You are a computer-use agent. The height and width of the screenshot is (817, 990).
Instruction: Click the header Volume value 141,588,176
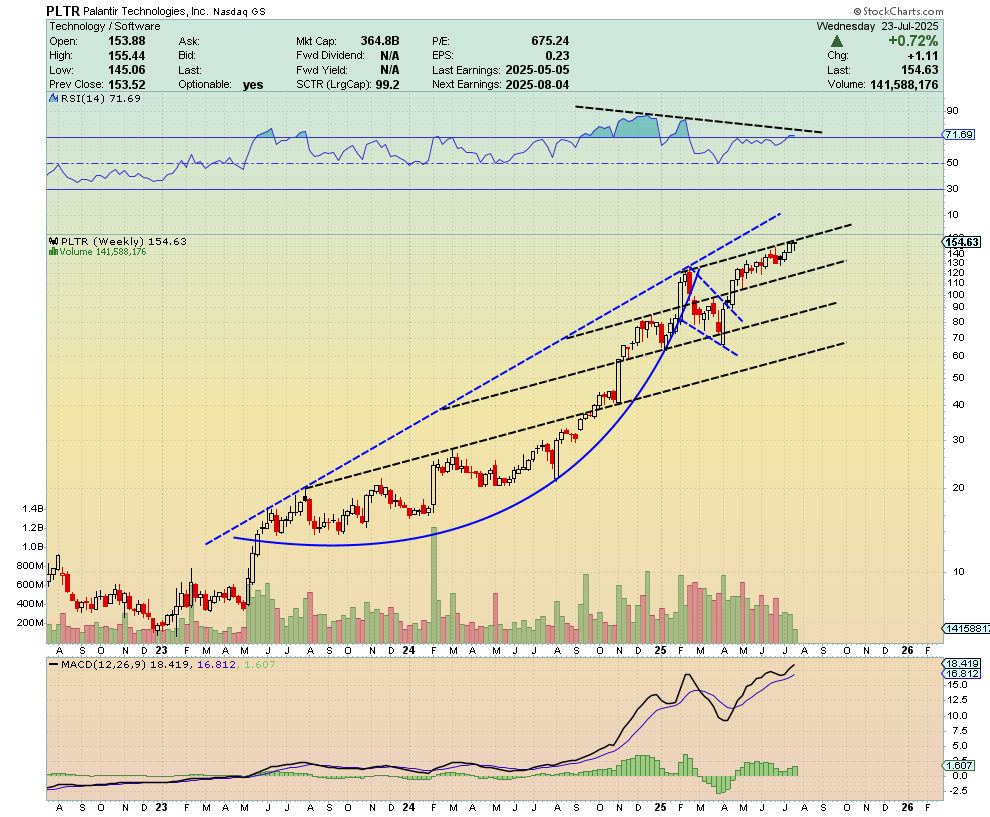904,85
